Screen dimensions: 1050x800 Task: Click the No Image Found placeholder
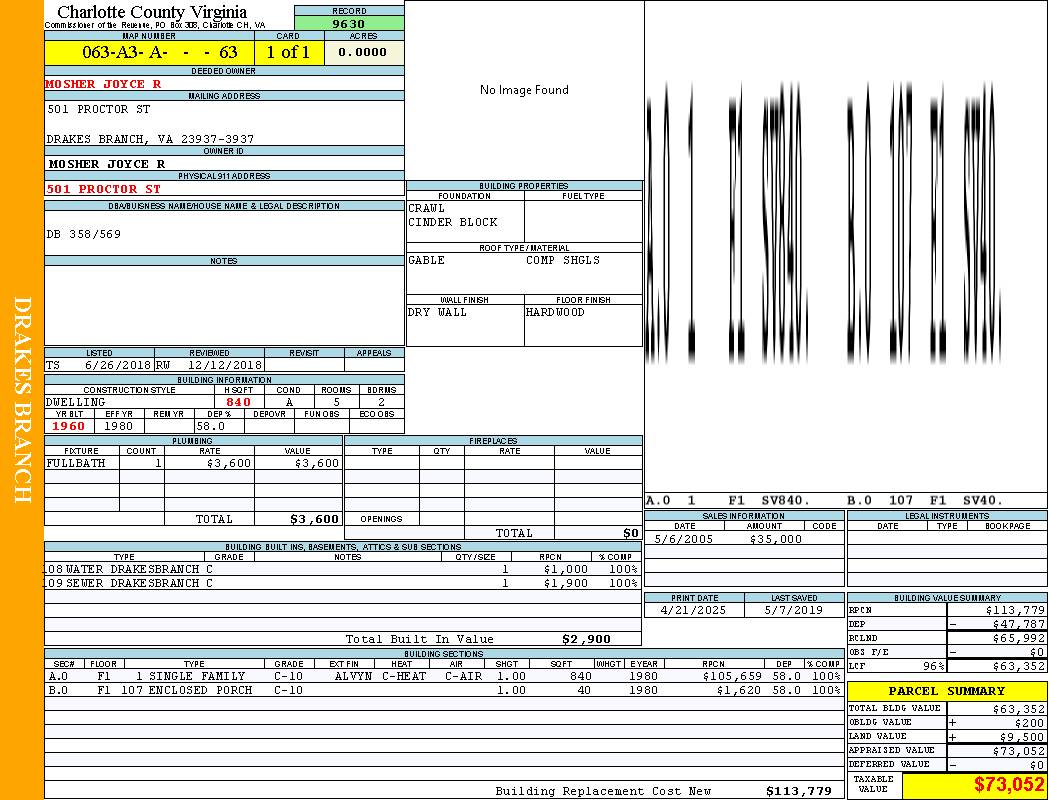coord(524,90)
